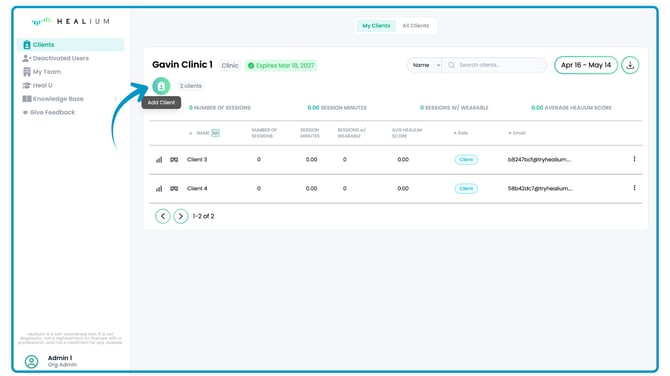Open the stats chart icon for Client 3

pyautogui.click(x=159, y=160)
